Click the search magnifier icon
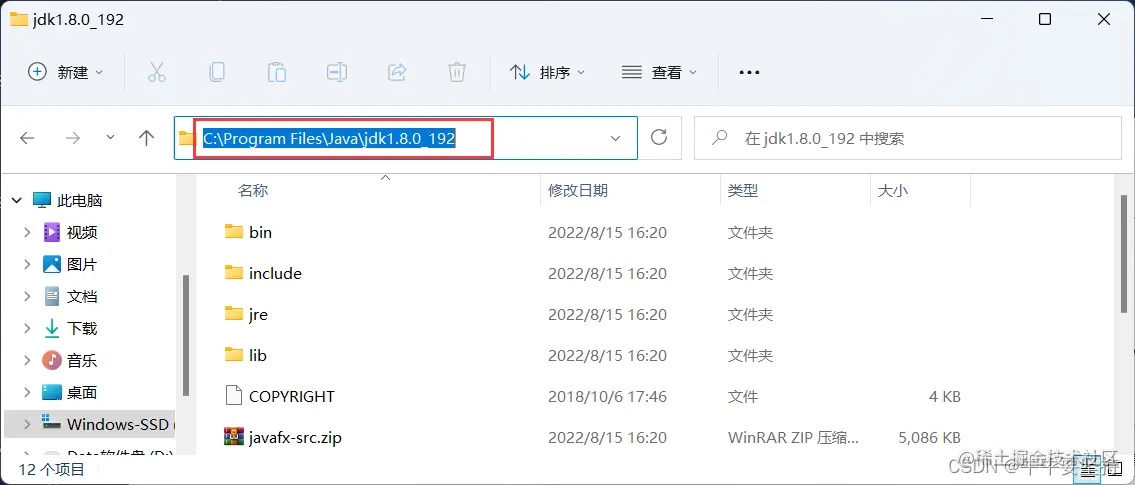Screen dimensions: 1135x485 pos(720,138)
